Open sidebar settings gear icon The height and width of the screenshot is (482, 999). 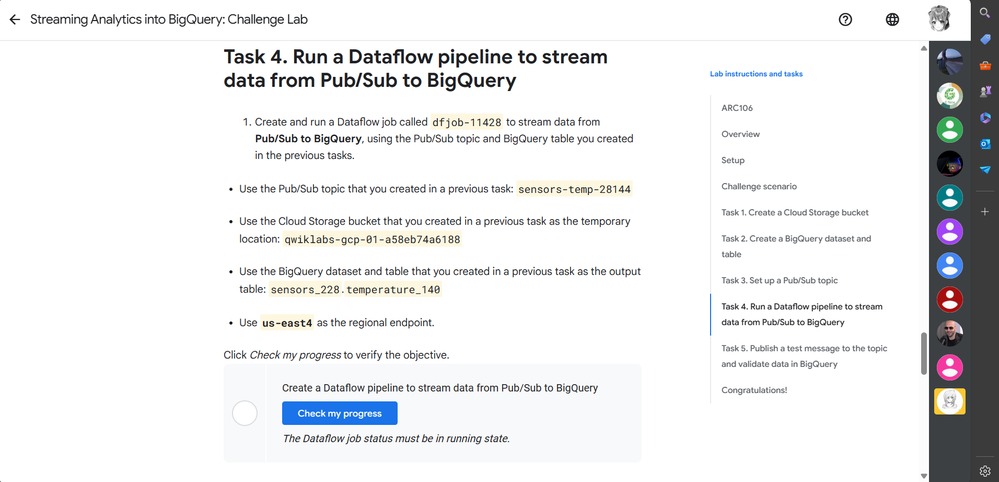[x=984, y=471]
